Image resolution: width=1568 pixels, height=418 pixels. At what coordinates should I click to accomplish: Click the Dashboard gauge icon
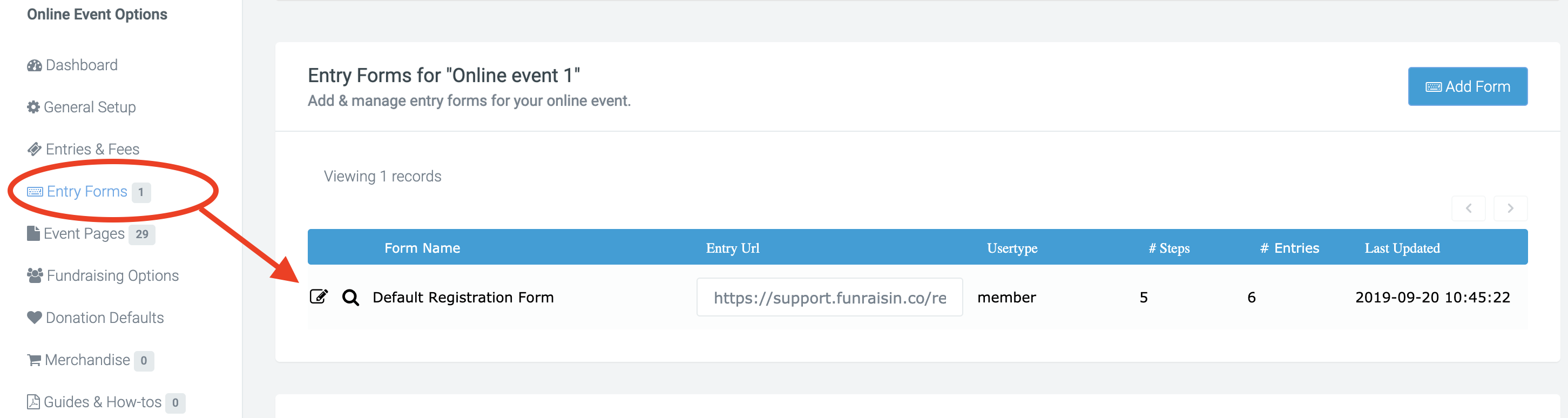pyautogui.click(x=34, y=65)
